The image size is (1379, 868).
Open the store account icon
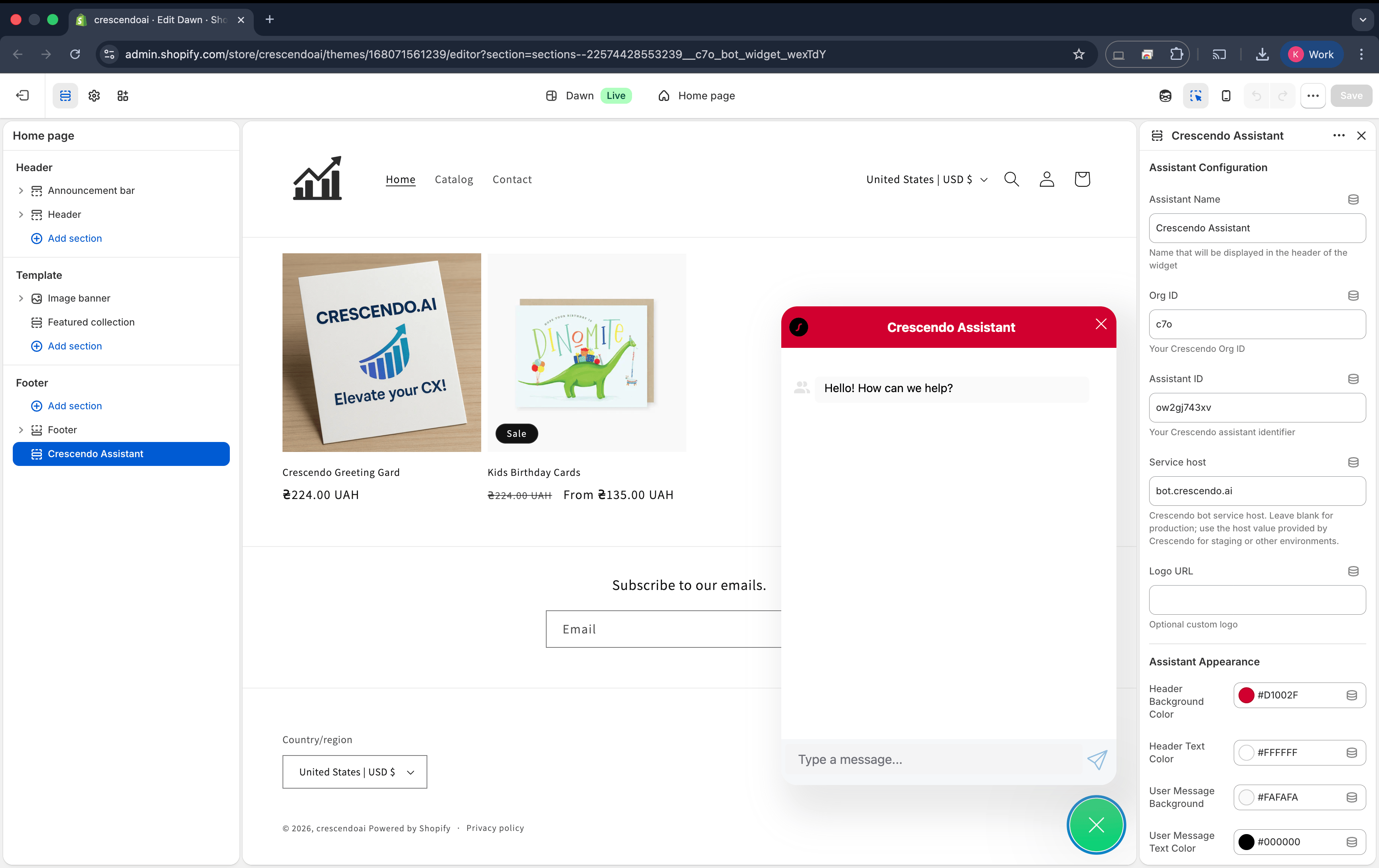pyautogui.click(x=1047, y=180)
